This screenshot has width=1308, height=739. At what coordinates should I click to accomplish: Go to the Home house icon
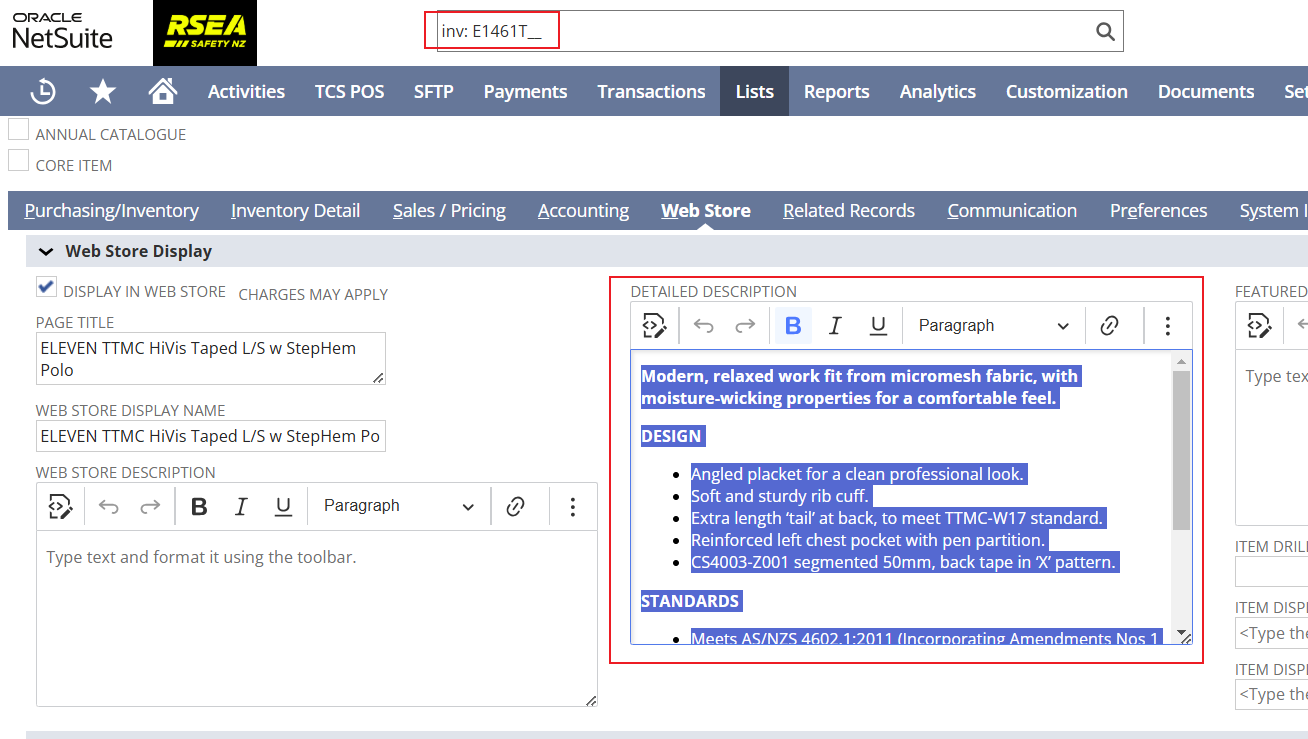163,91
